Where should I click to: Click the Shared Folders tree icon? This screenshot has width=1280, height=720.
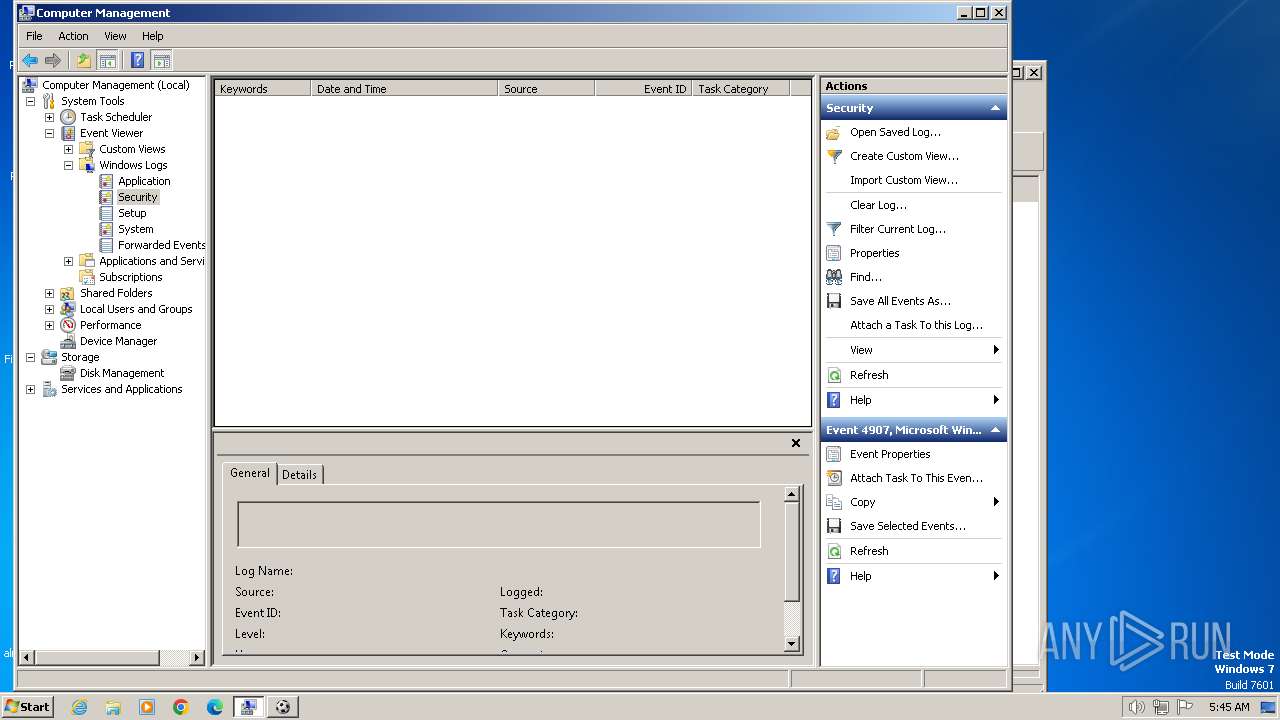(68, 293)
